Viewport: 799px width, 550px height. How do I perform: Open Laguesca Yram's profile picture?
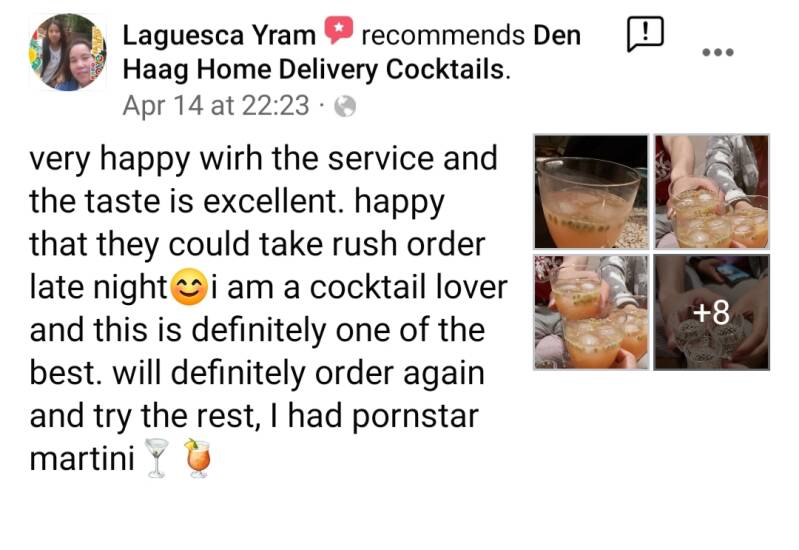coord(67,52)
